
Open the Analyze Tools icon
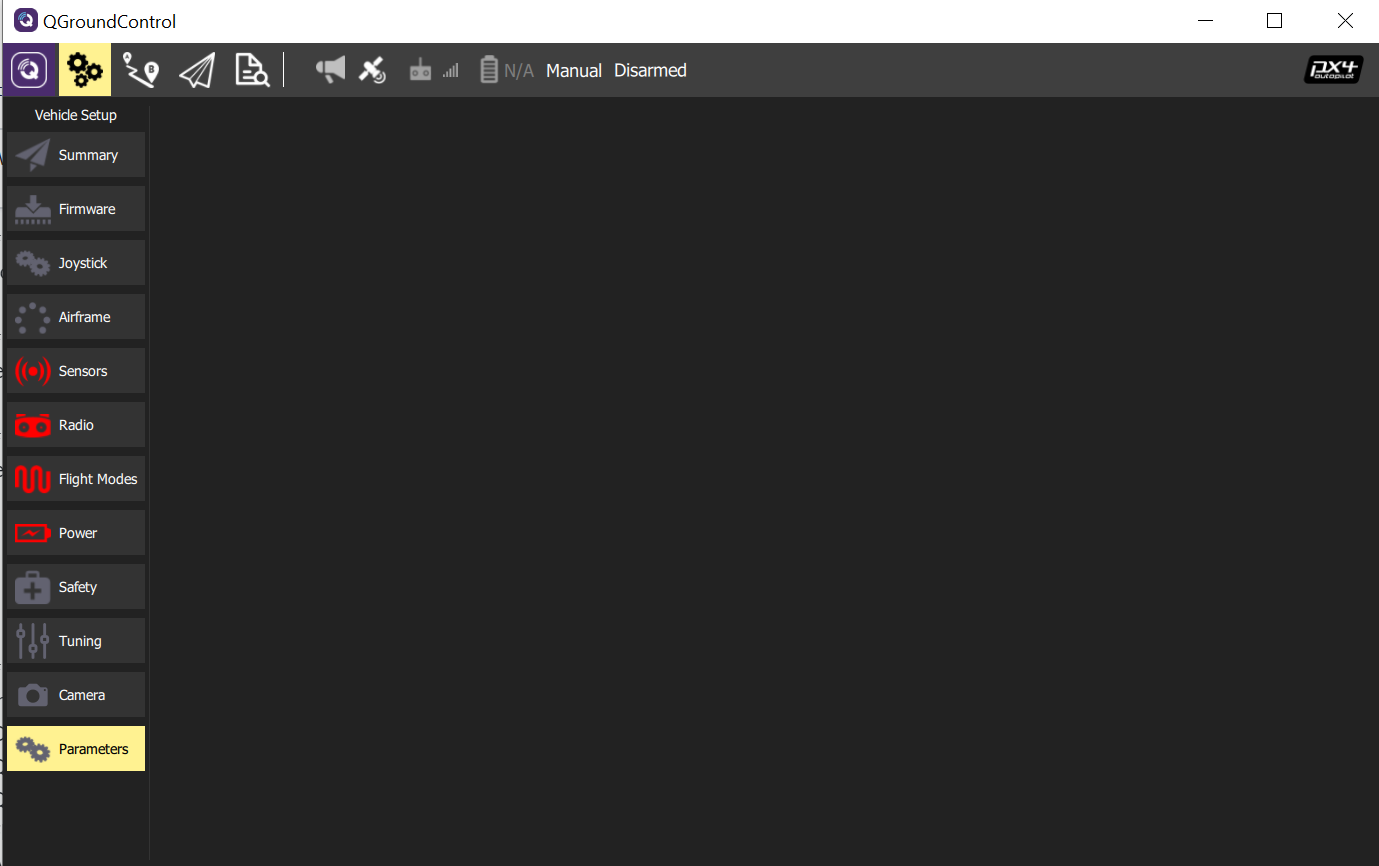pyautogui.click(x=252, y=70)
